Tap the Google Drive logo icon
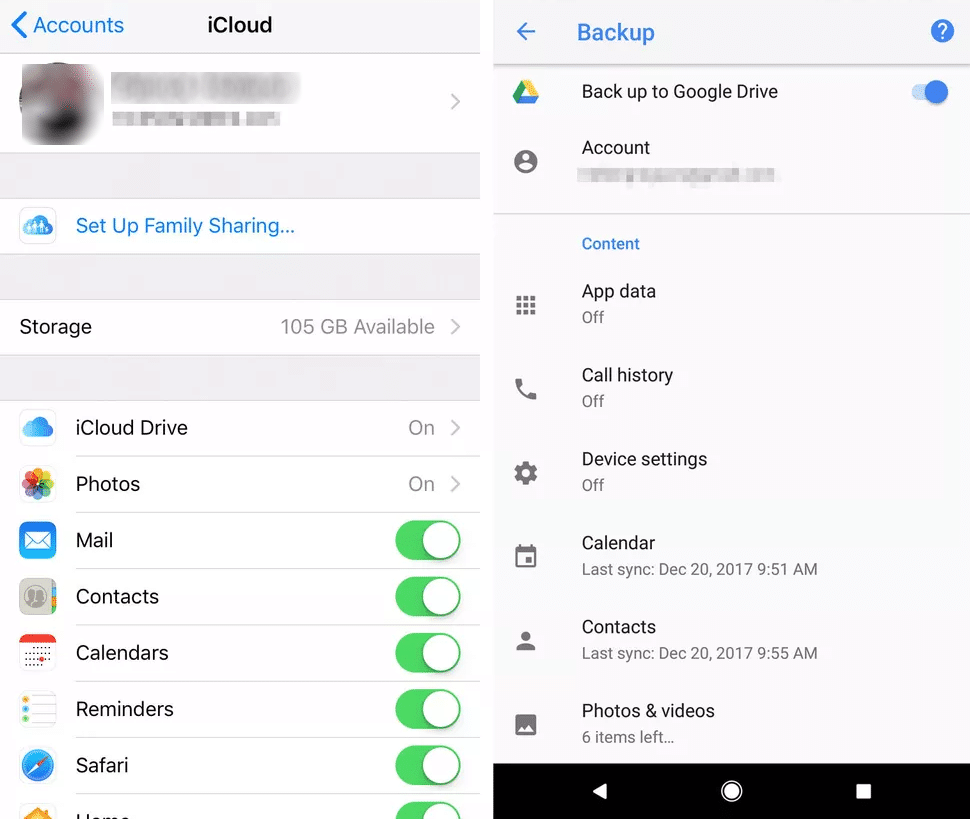The image size is (970, 819). coord(526,92)
